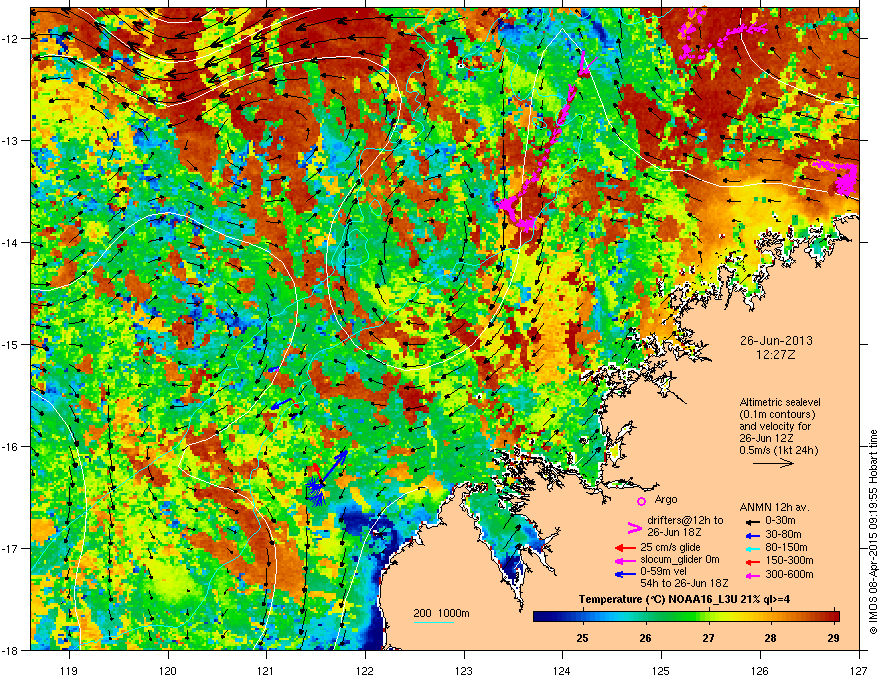The height and width of the screenshot is (680, 880).
Task: Click the magenta Argo circle marker in legend
Action: pyautogui.click(x=641, y=500)
